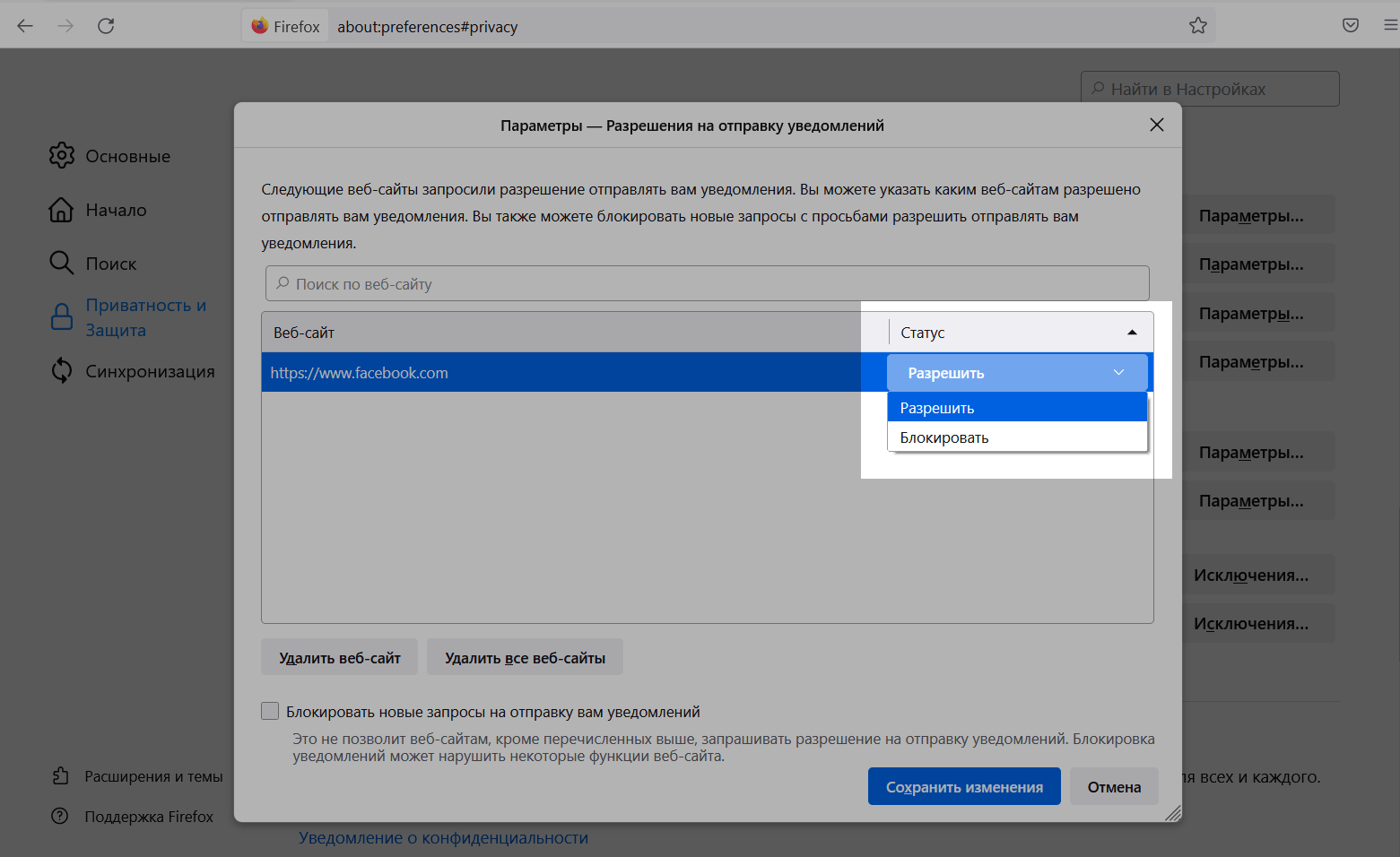Click the Приватность lock icon
This screenshot has width=1400, height=857.
(x=62, y=316)
